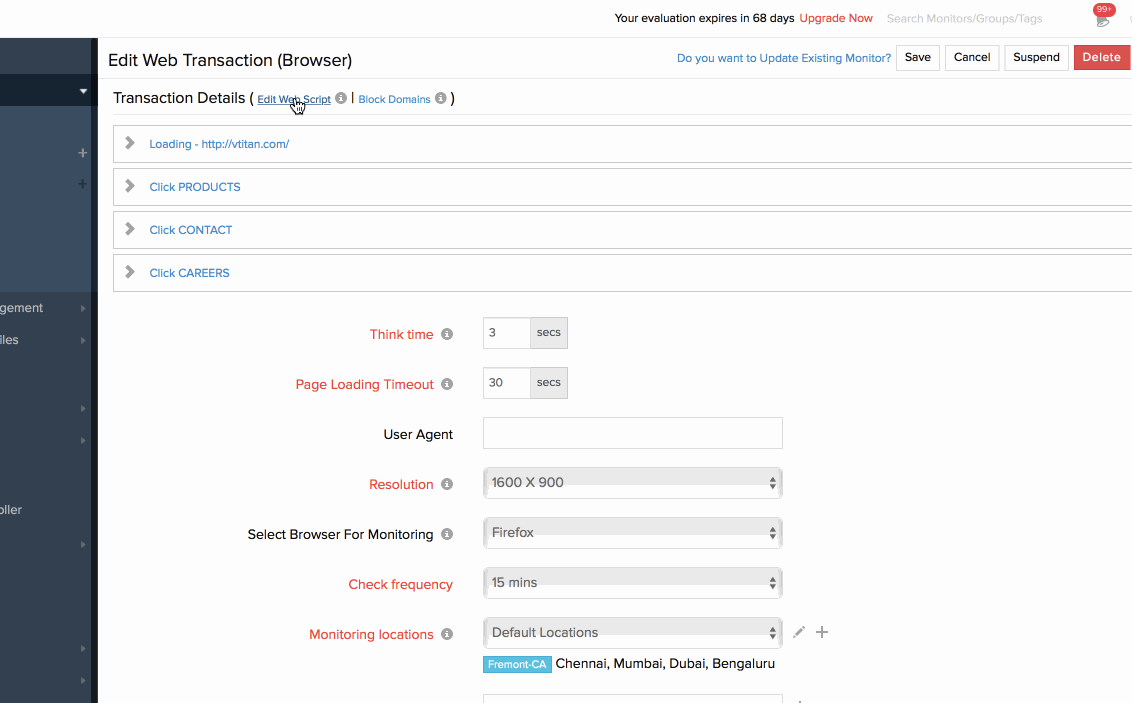Expand the Click PRODUCTS step

coord(130,187)
